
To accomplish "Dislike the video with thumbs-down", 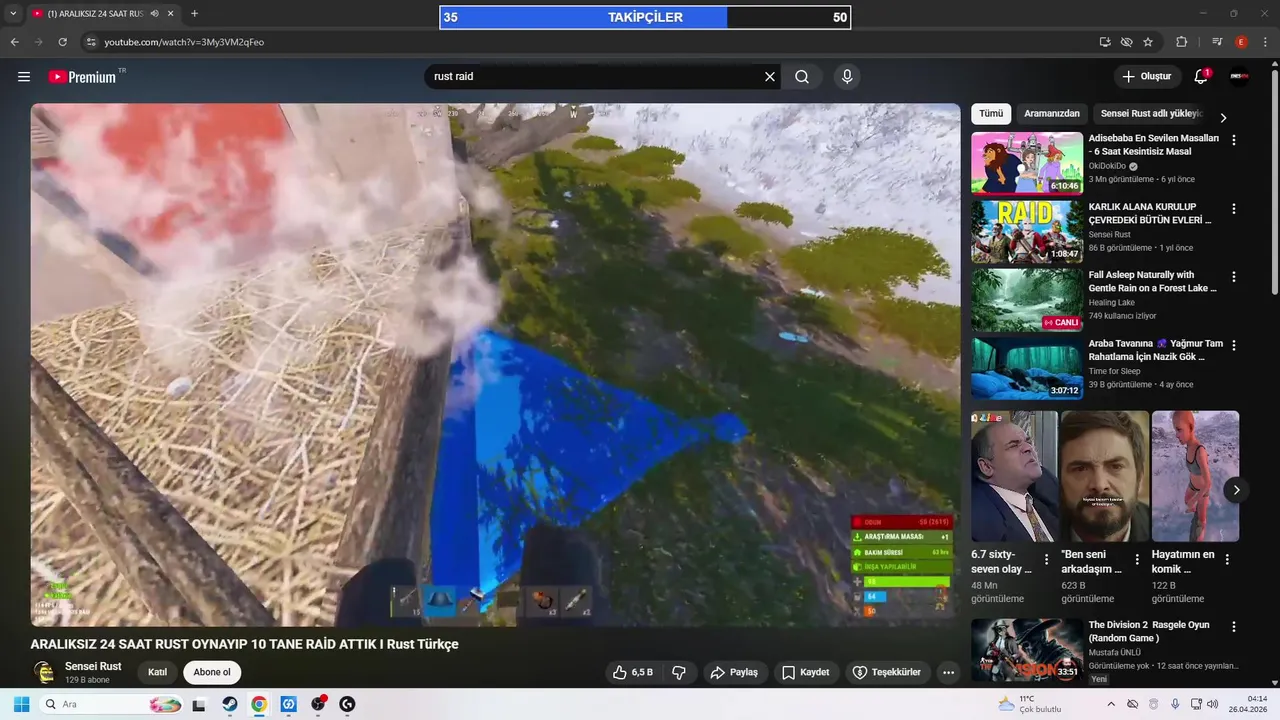I will click(x=679, y=672).
